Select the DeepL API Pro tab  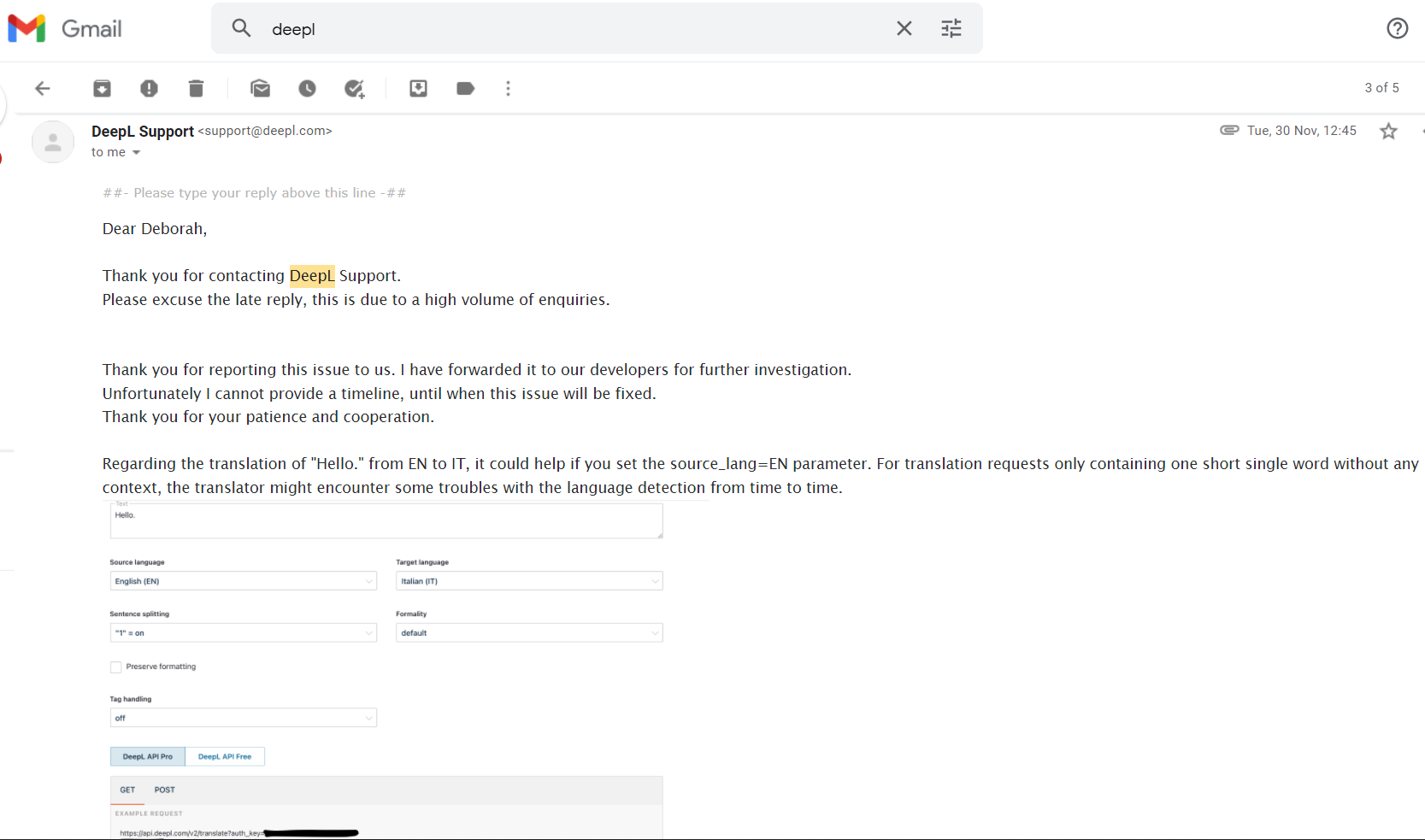(148, 756)
